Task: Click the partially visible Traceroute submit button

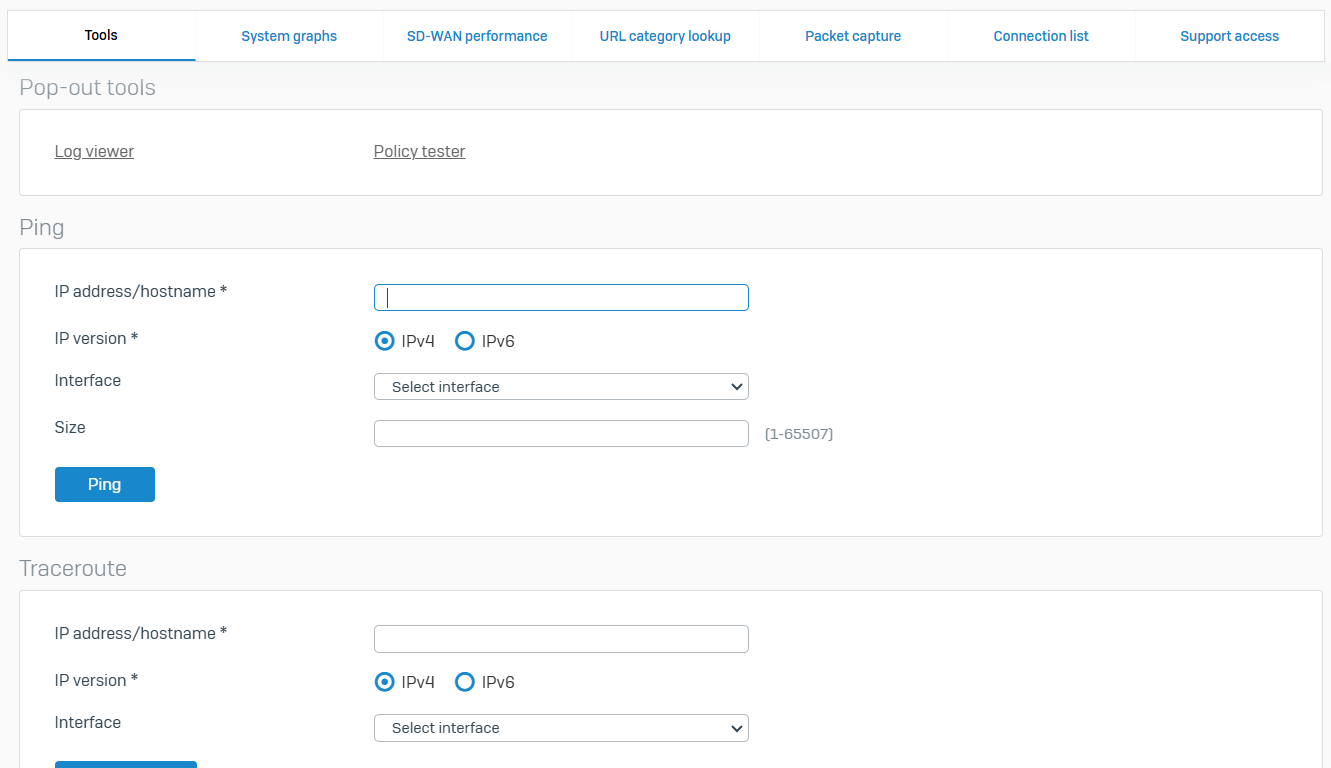Action: pos(125,764)
